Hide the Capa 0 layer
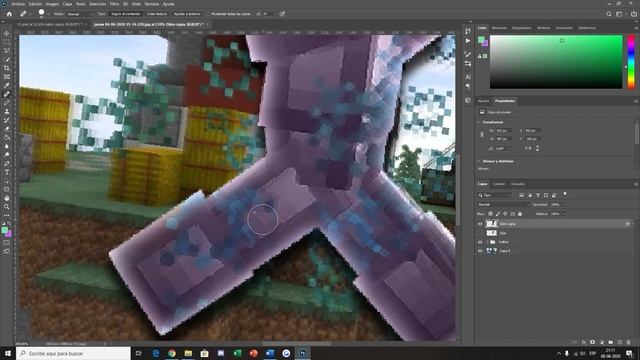The width and height of the screenshot is (640, 360). pyautogui.click(x=480, y=251)
